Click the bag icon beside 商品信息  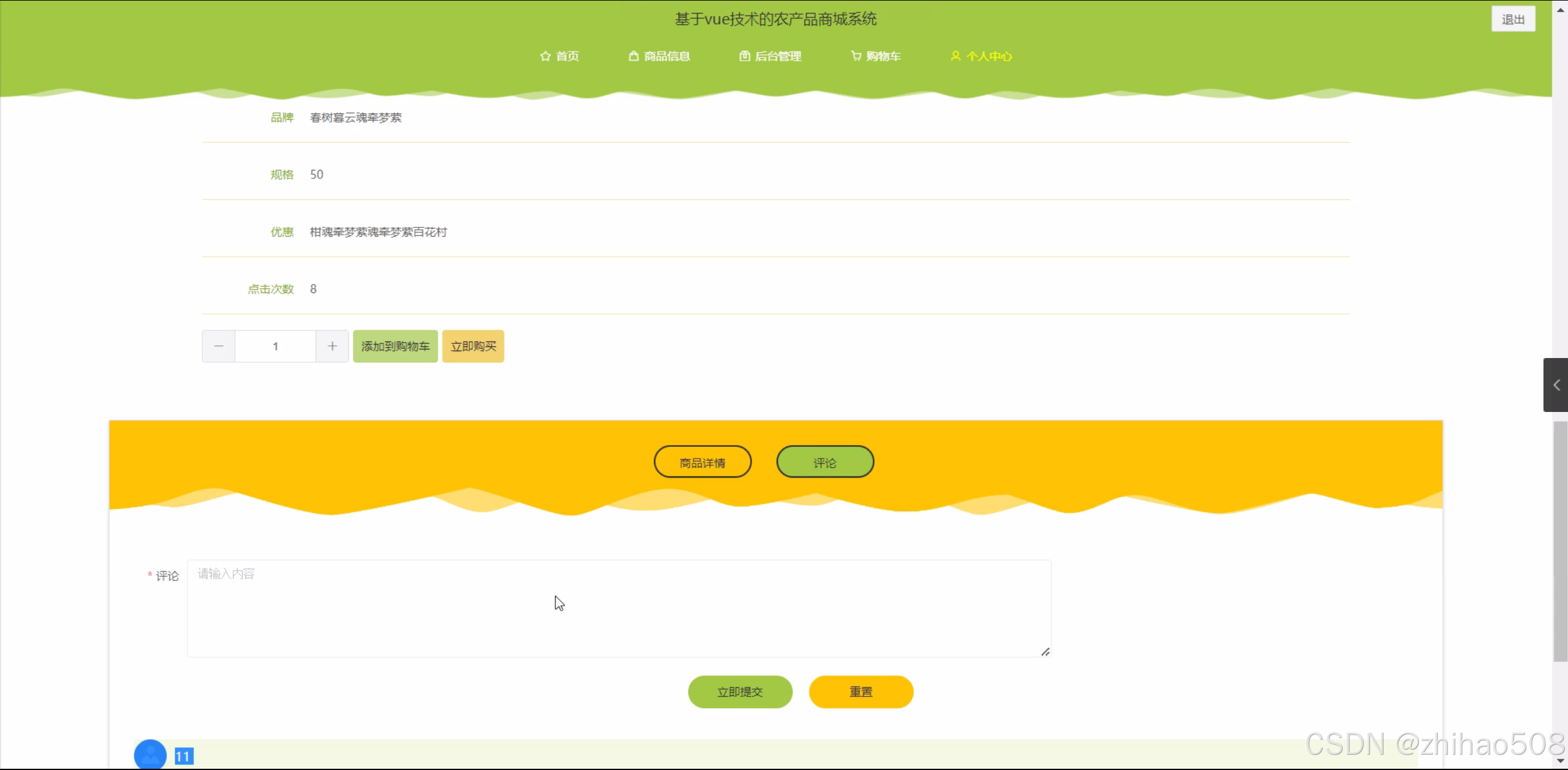[633, 56]
